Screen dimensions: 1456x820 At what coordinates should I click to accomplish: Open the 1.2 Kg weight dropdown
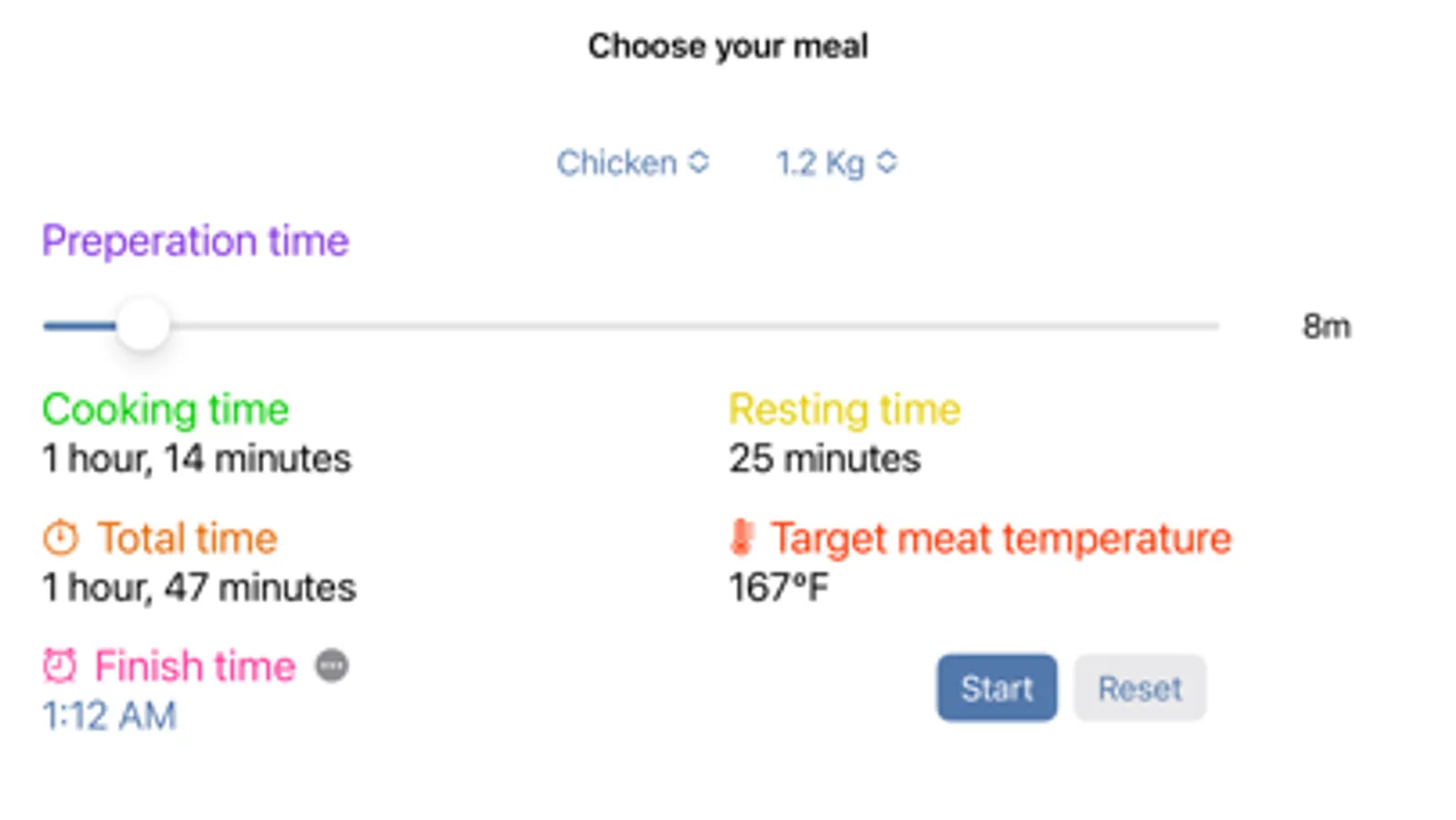point(836,163)
